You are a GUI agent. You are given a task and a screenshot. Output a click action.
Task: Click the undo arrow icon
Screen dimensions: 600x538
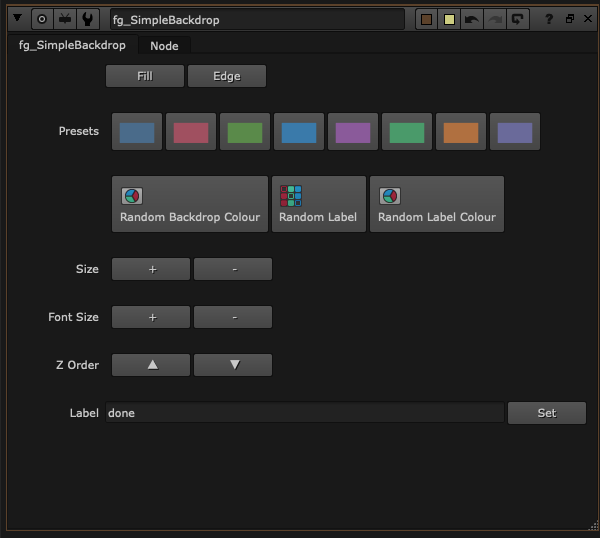[x=472, y=19]
